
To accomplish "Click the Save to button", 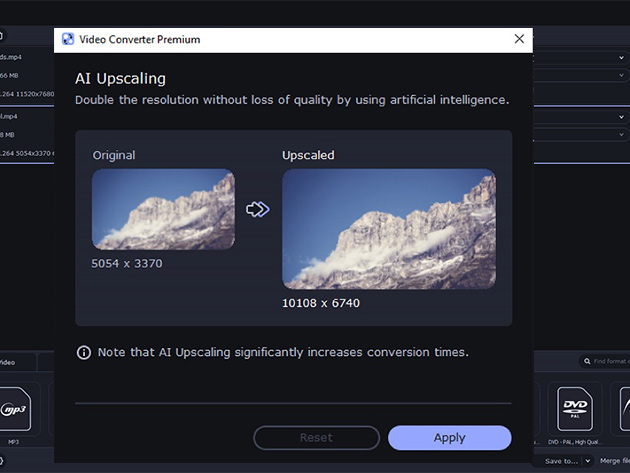I will click(x=561, y=461).
